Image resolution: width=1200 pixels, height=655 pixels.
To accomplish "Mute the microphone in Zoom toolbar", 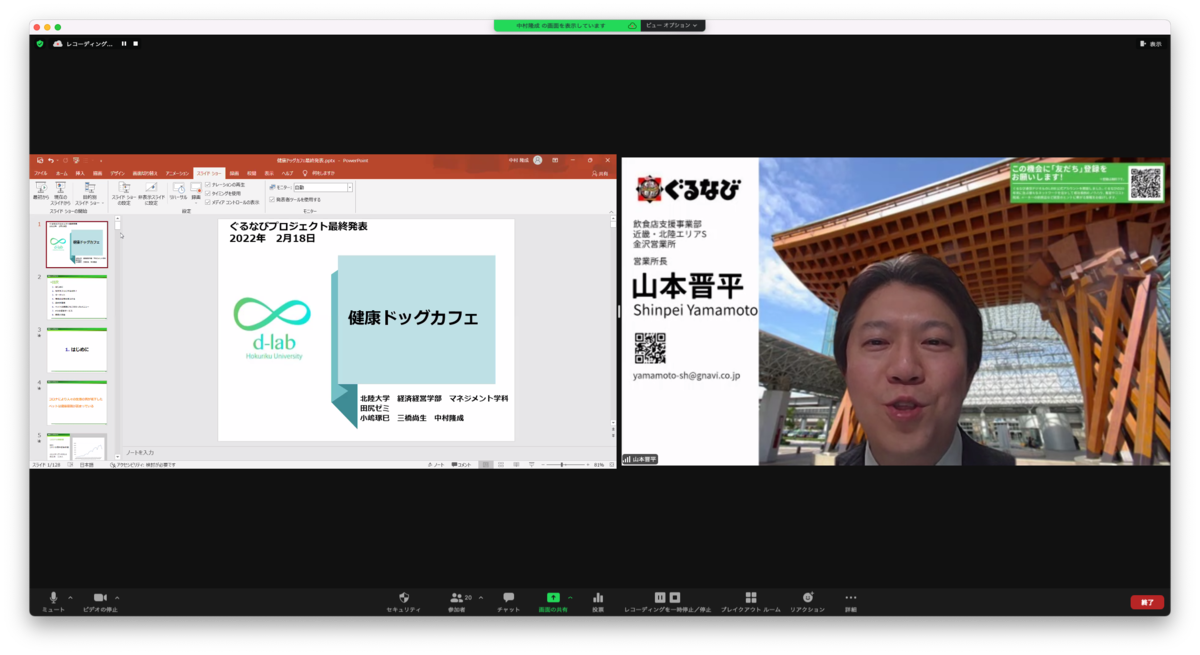I will click(53, 598).
